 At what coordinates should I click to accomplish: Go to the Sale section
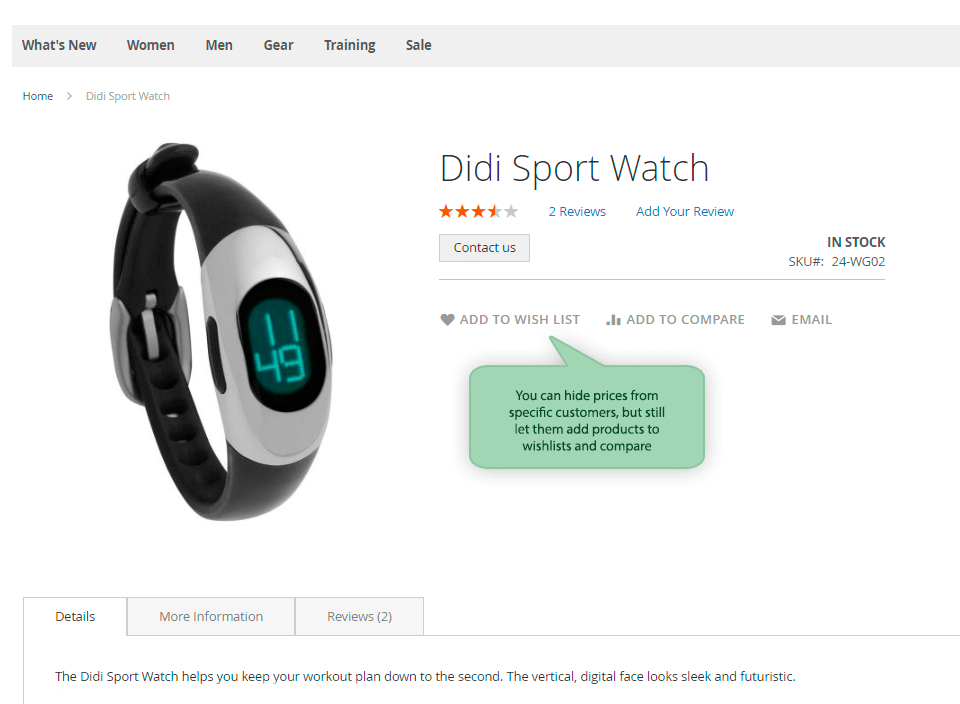(x=419, y=45)
